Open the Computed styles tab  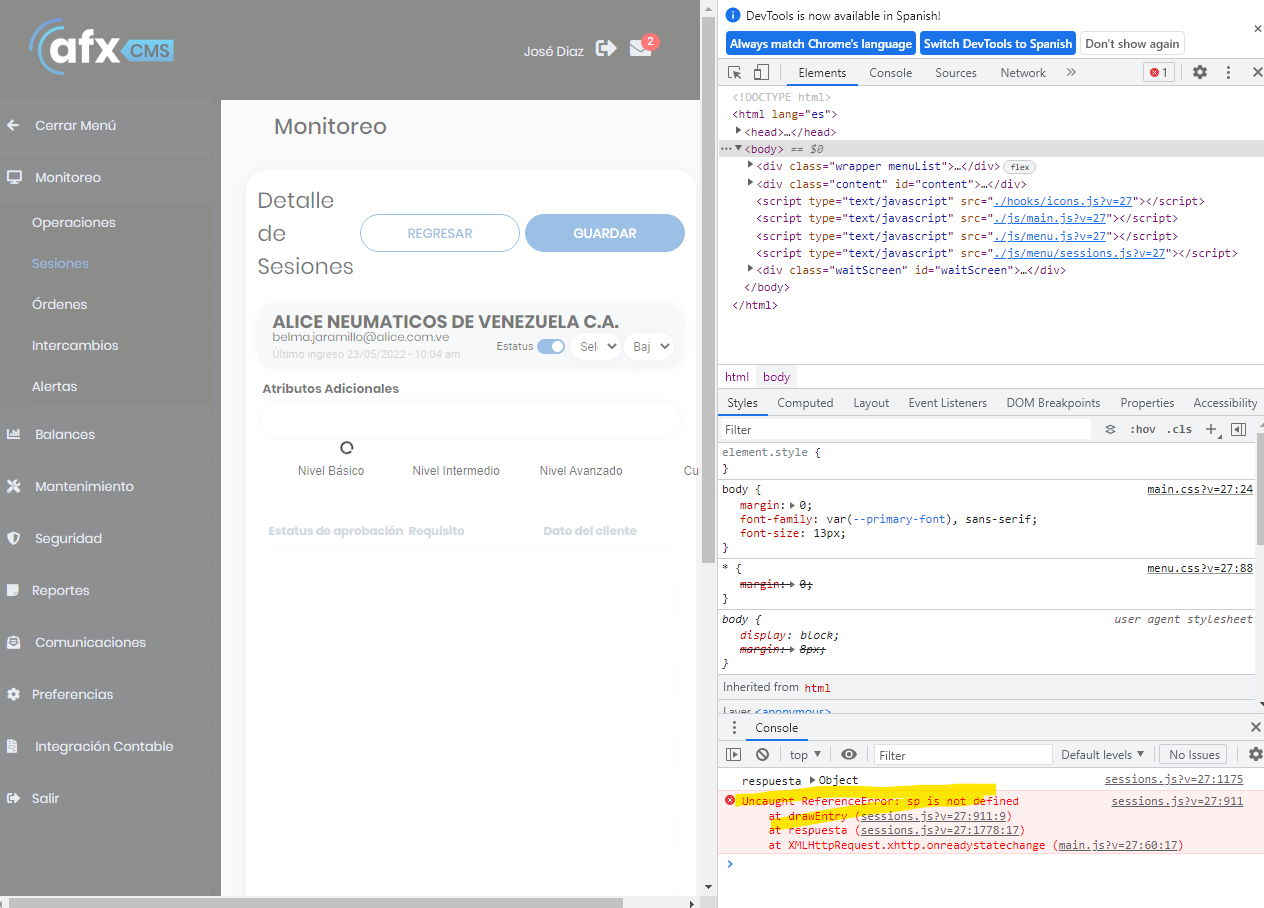805,403
